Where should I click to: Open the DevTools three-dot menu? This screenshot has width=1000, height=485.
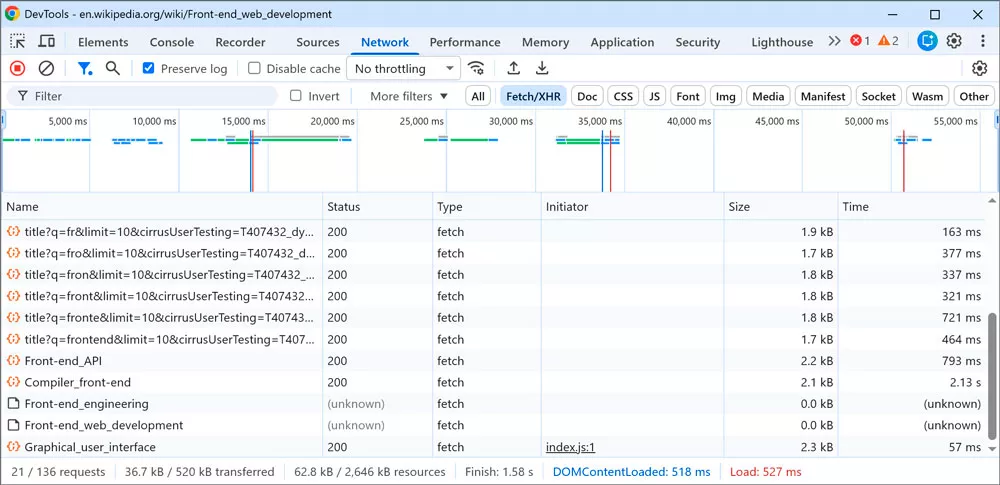click(983, 41)
